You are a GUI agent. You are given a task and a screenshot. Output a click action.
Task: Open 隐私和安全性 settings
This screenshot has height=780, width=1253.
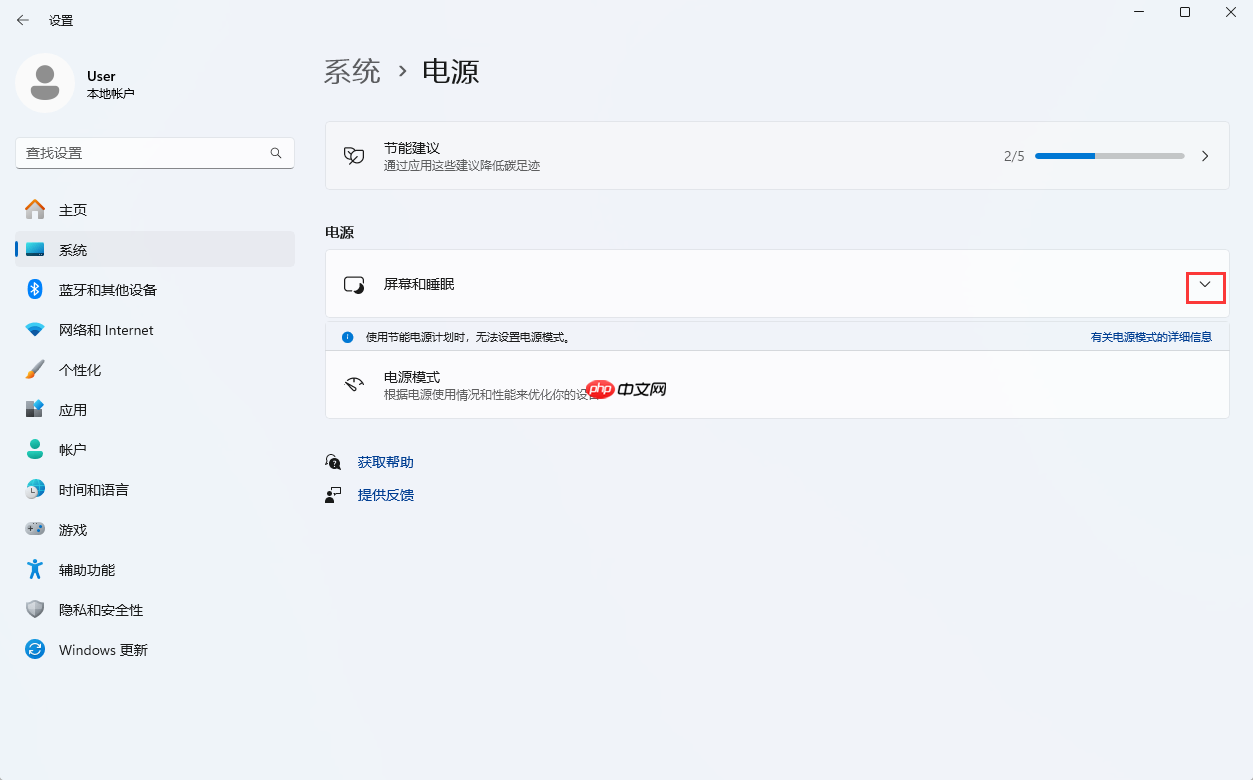tap(100, 609)
